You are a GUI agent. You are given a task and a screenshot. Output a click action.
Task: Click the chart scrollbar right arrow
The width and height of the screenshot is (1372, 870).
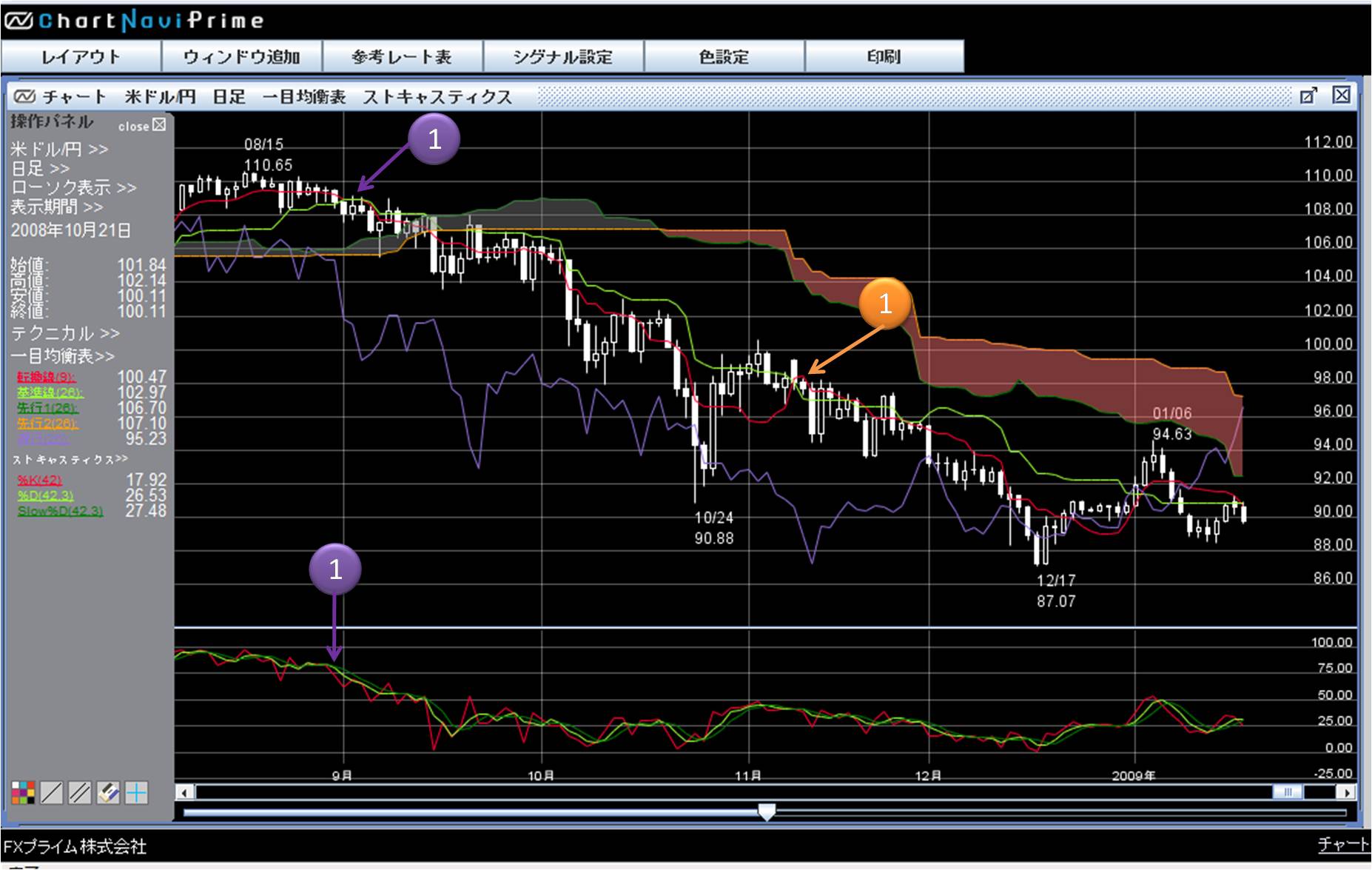pyautogui.click(x=1348, y=793)
